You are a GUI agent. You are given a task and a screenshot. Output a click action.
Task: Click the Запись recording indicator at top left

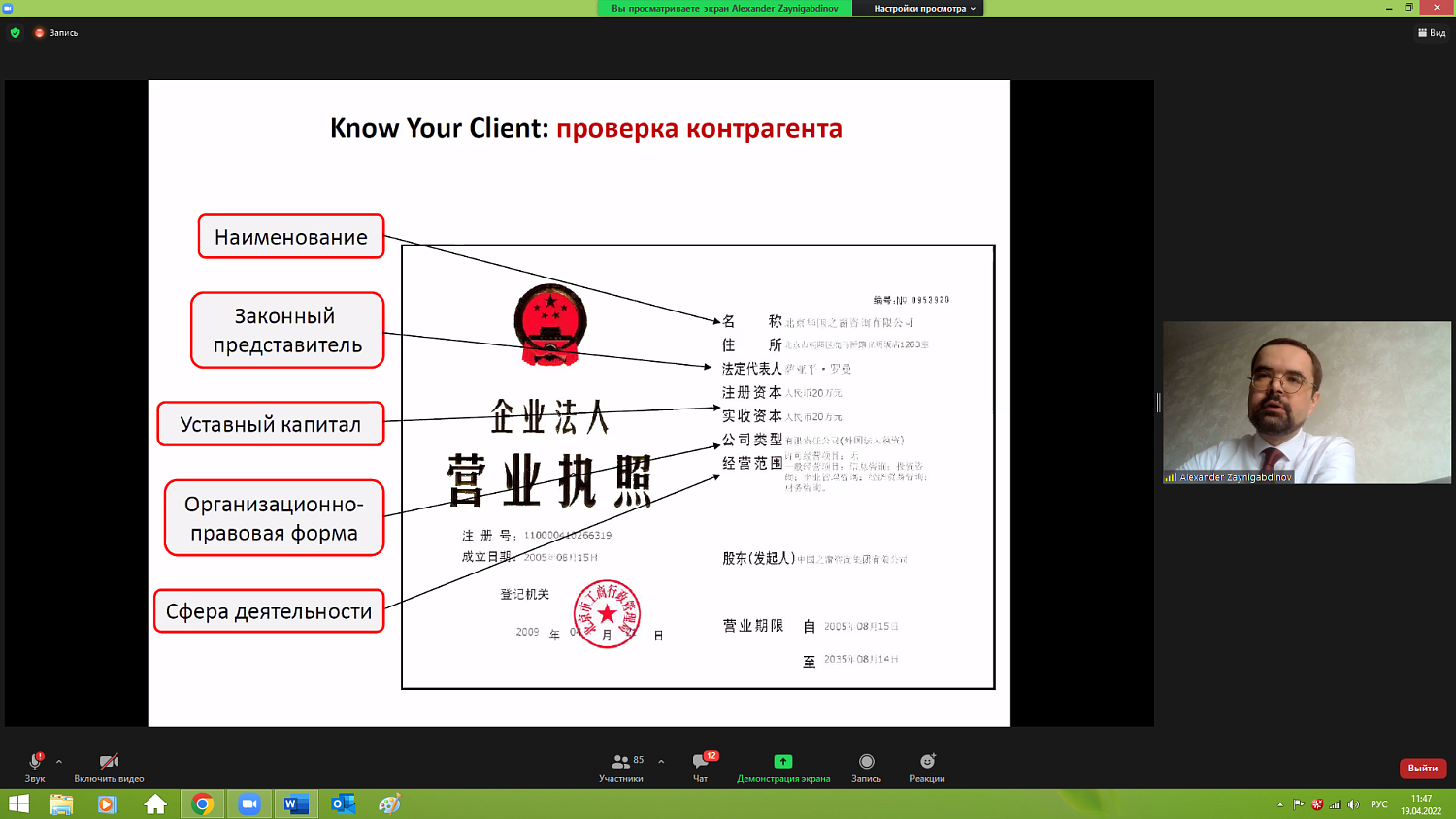56,33
